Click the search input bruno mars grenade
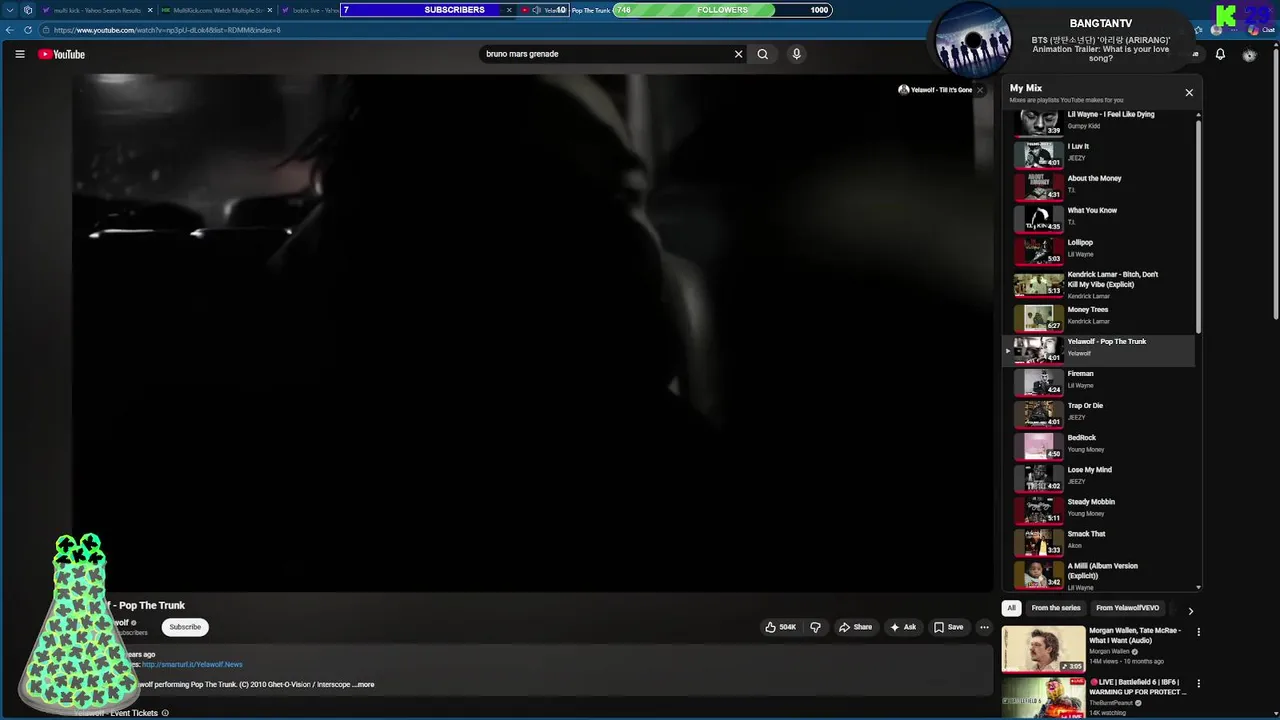This screenshot has height=720, width=1280. pos(605,54)
